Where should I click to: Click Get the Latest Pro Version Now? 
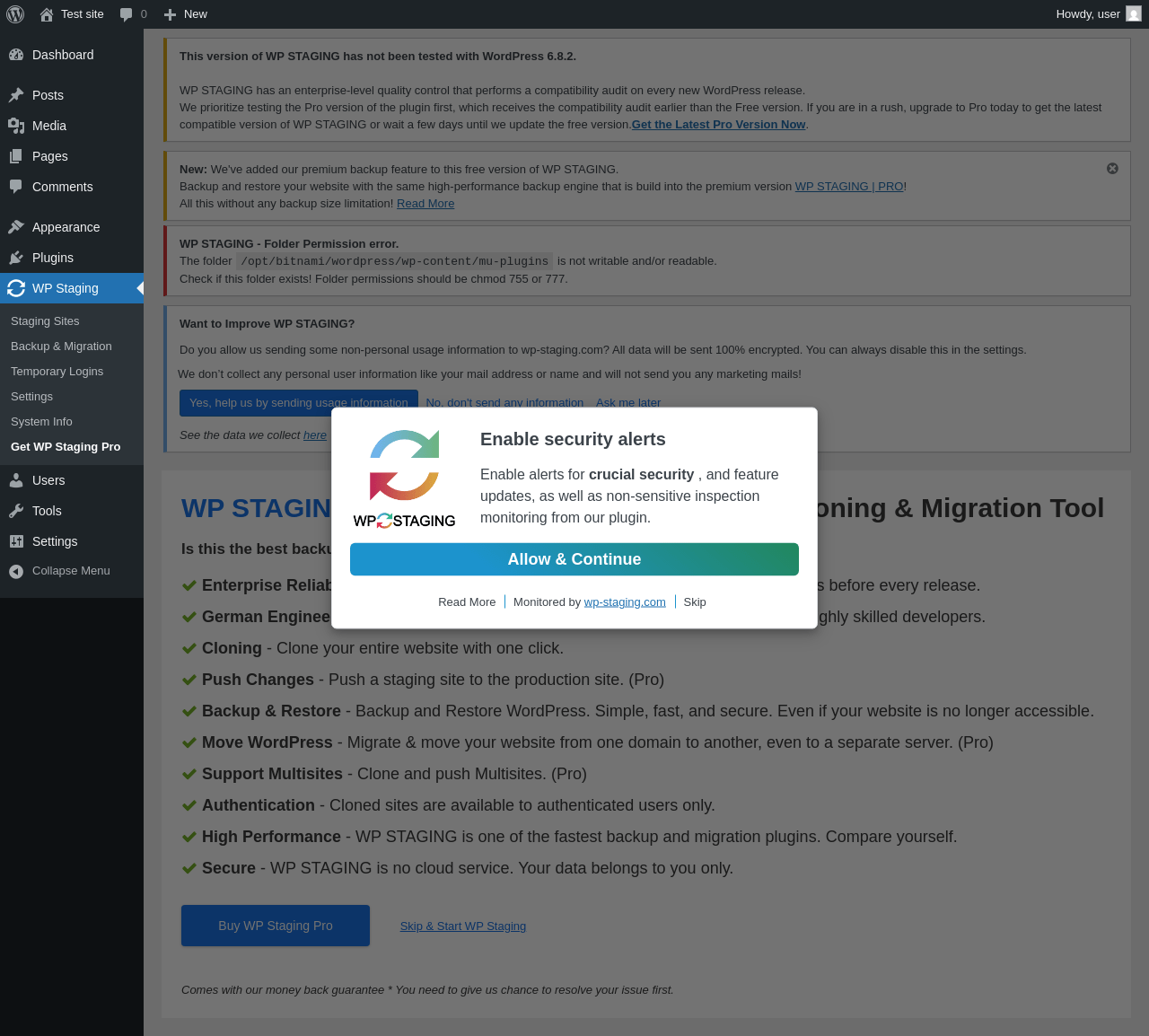pos(718,125)
